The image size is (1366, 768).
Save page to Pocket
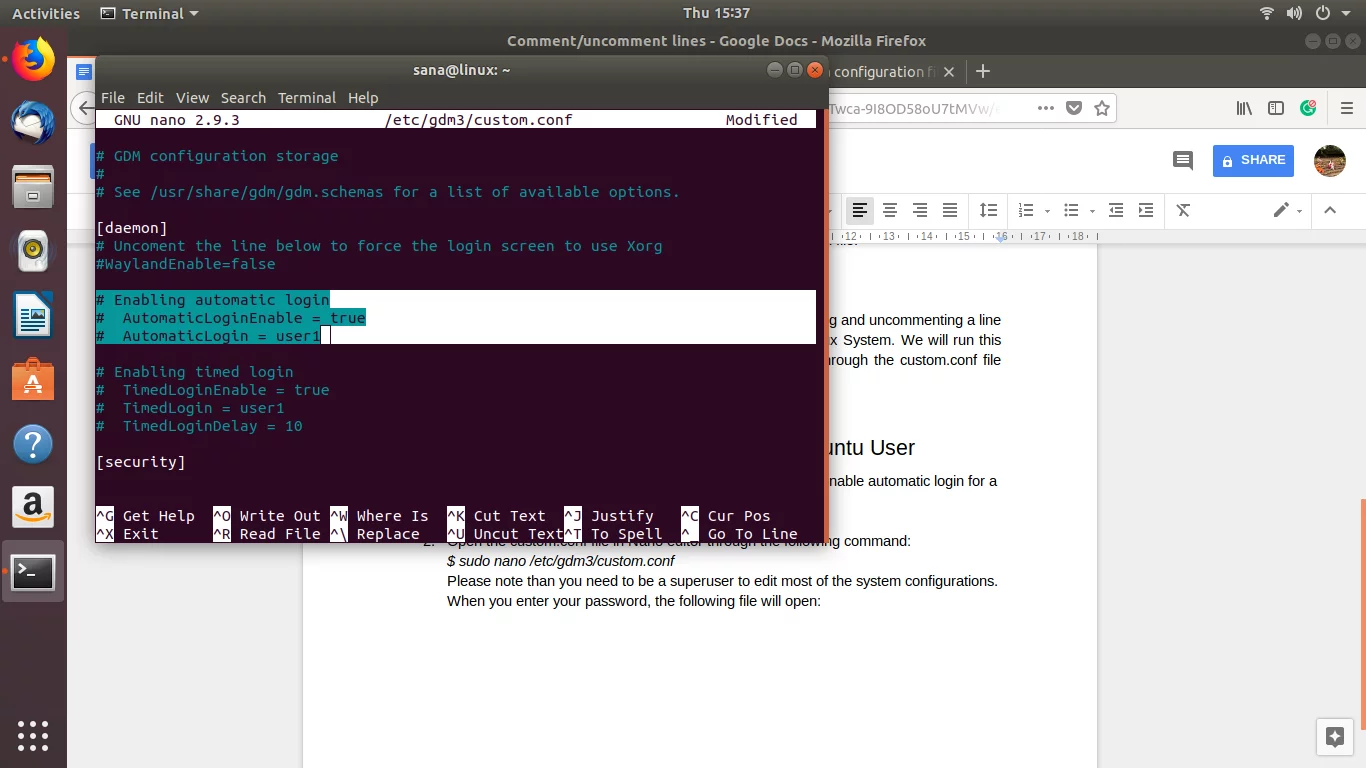pos(1074,108)
